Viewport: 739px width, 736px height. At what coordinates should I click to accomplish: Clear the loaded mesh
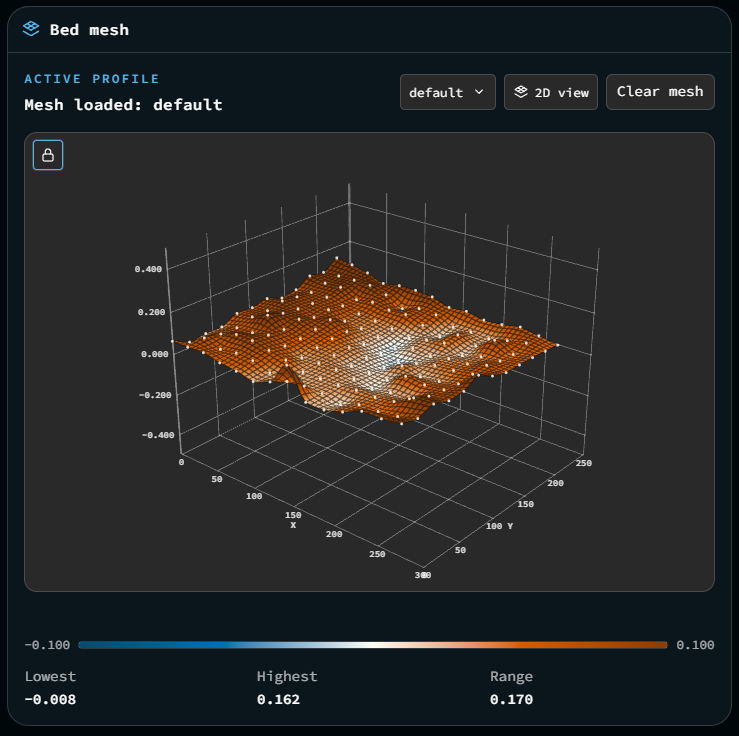[660, 92]
